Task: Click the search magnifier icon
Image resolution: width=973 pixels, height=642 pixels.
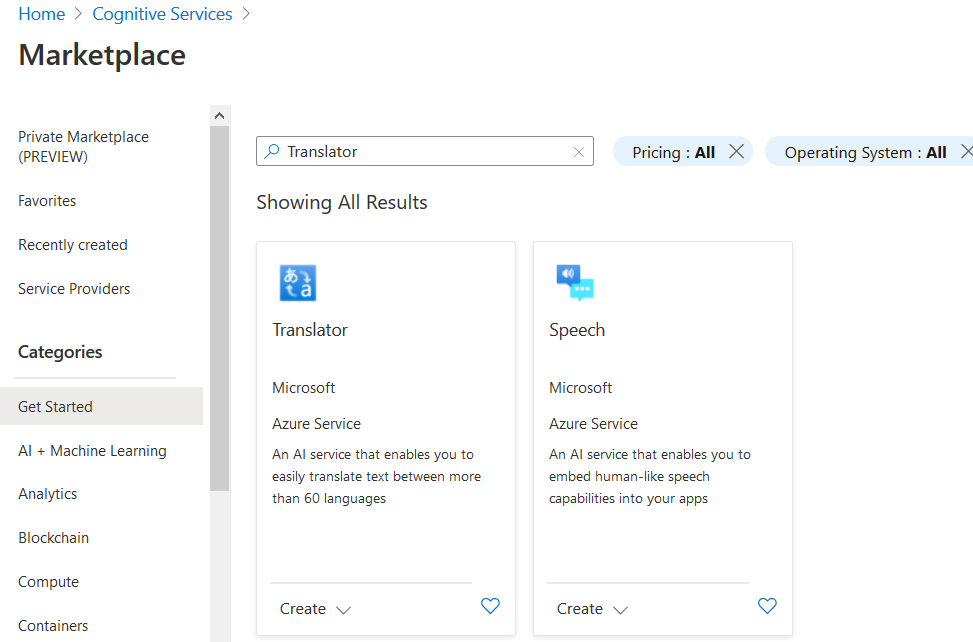Action: click(x=272, y=152)
